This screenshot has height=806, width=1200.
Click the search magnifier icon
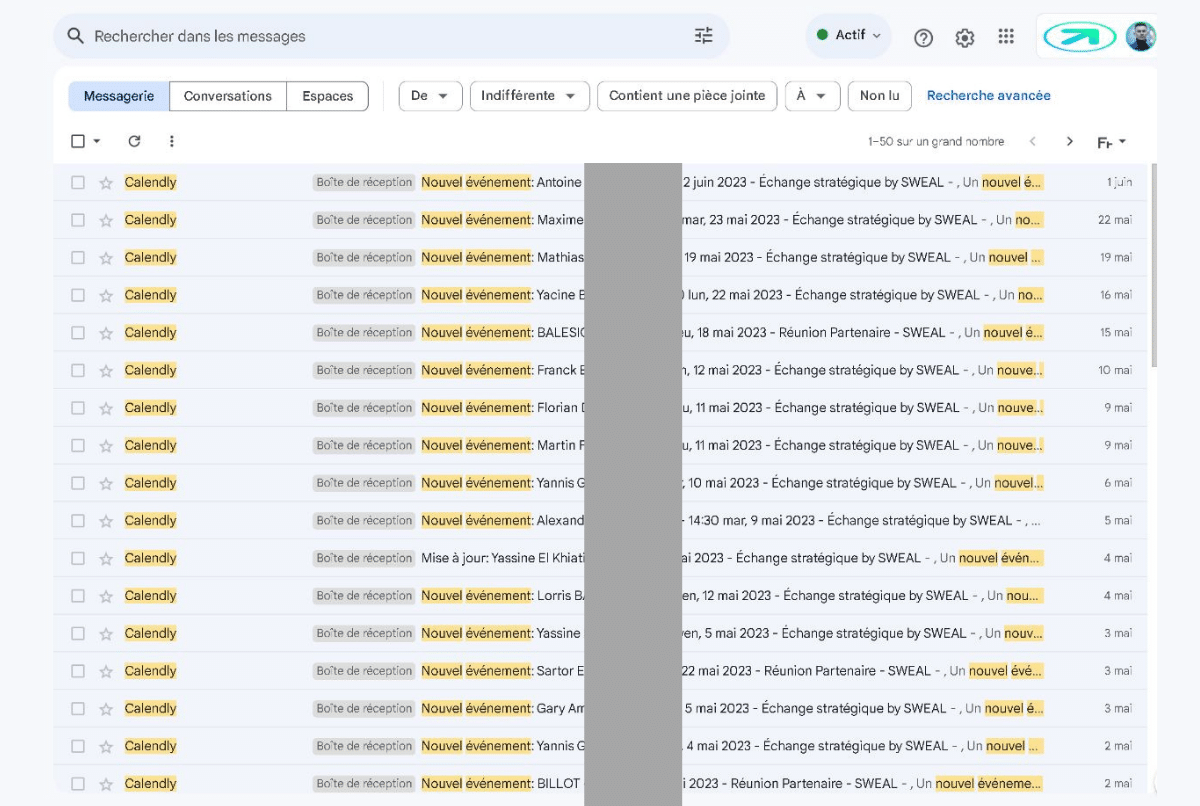coord(75,36)
